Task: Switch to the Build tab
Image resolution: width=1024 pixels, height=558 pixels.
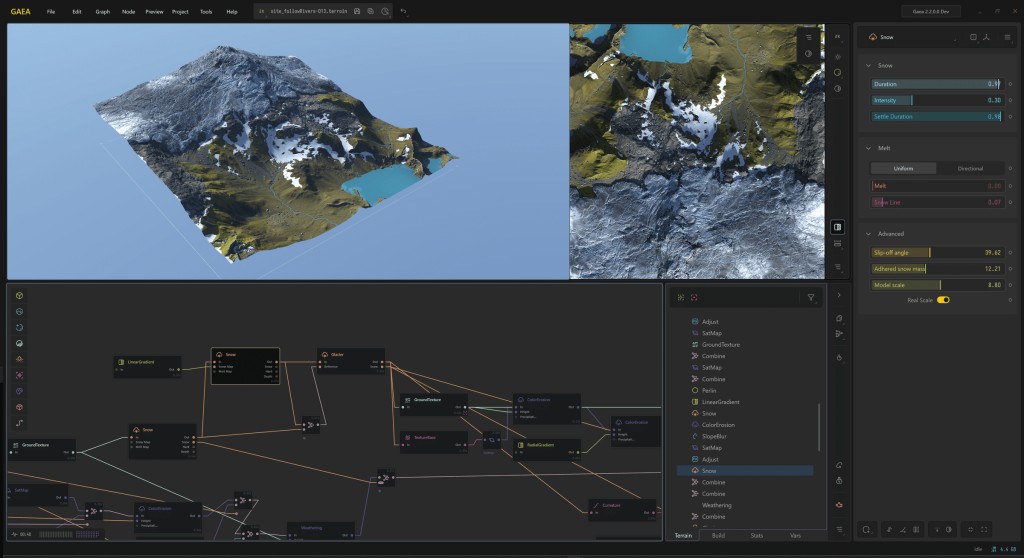Action: [718, 535]
